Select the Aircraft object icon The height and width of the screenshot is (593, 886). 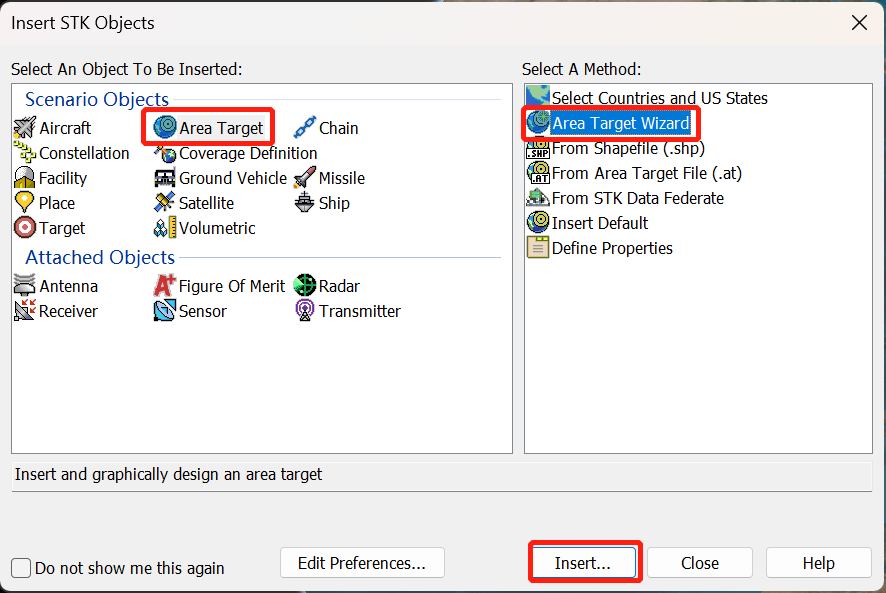pos(25,128)
